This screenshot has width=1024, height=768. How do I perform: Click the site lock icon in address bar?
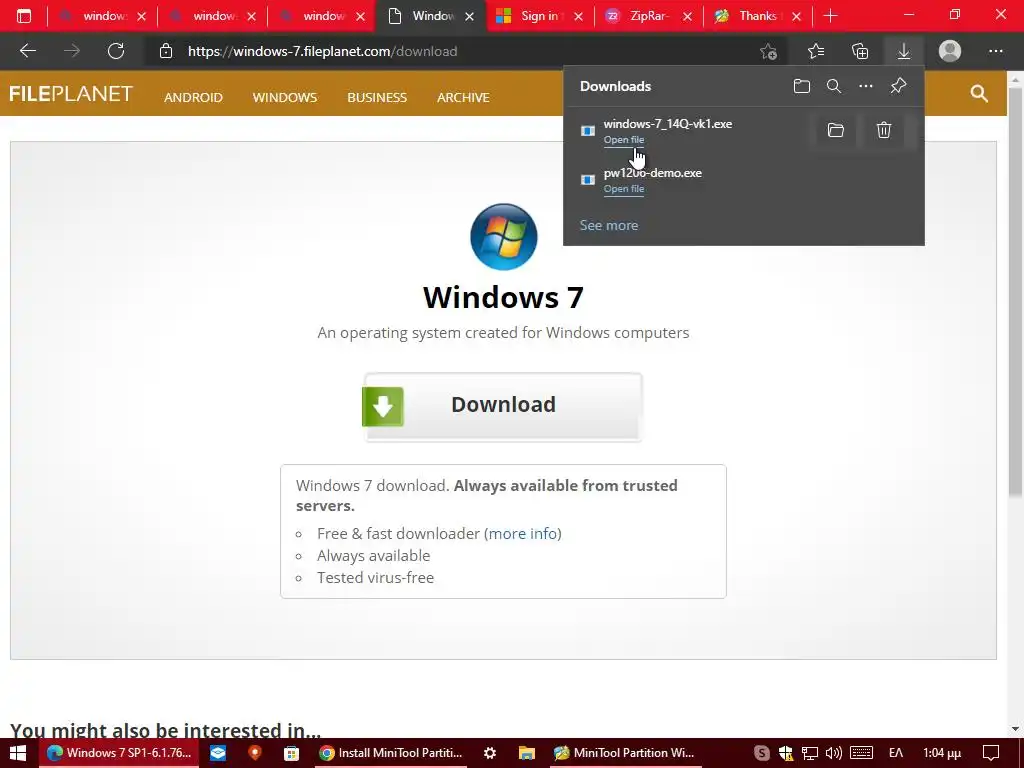166,51
